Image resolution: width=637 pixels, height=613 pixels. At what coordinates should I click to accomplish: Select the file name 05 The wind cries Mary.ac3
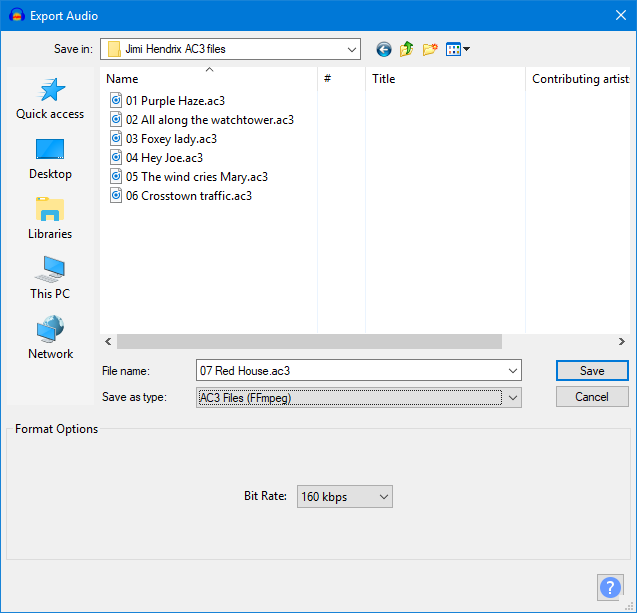197,177
